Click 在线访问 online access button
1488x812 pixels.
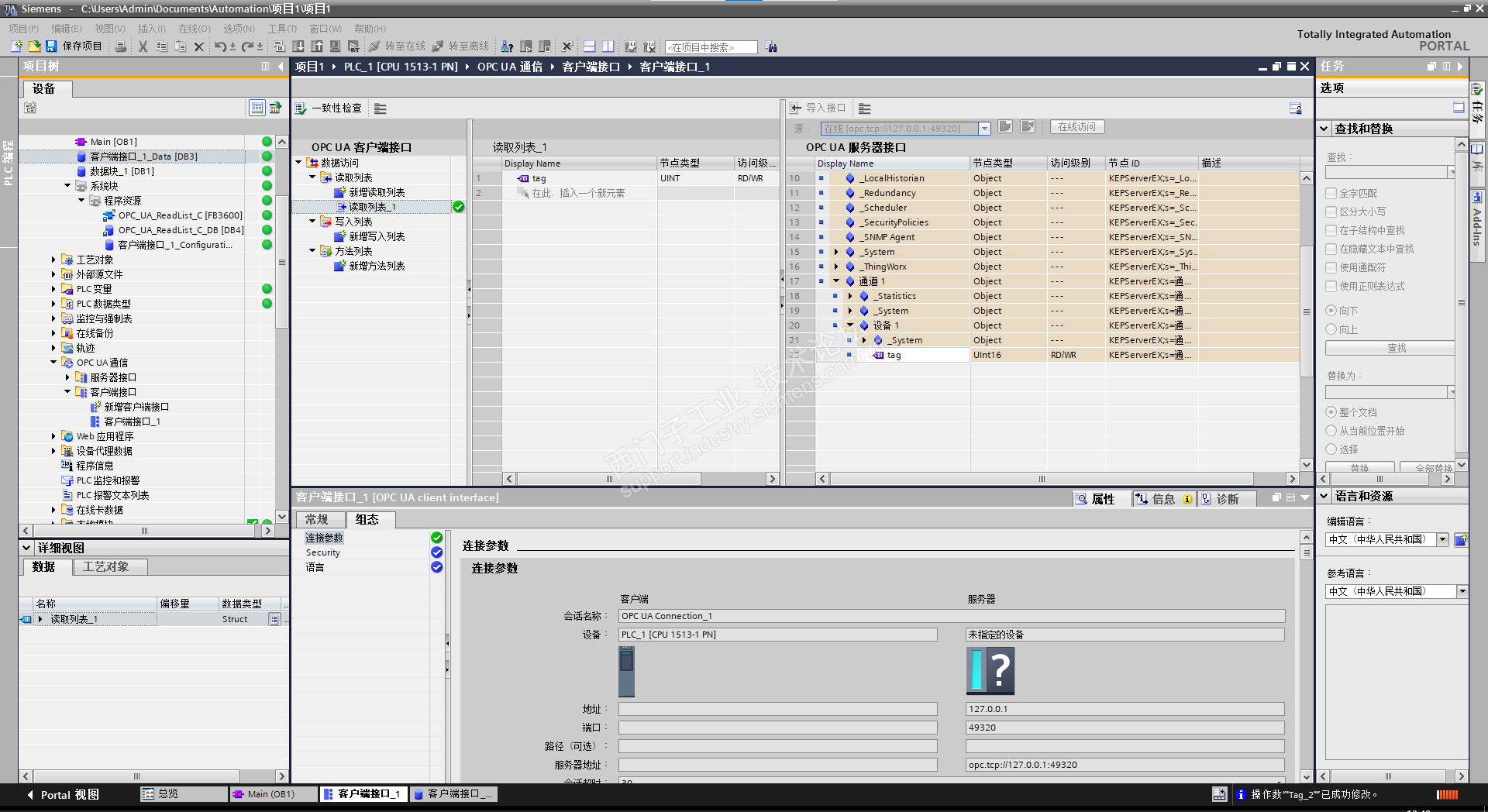1077,127
